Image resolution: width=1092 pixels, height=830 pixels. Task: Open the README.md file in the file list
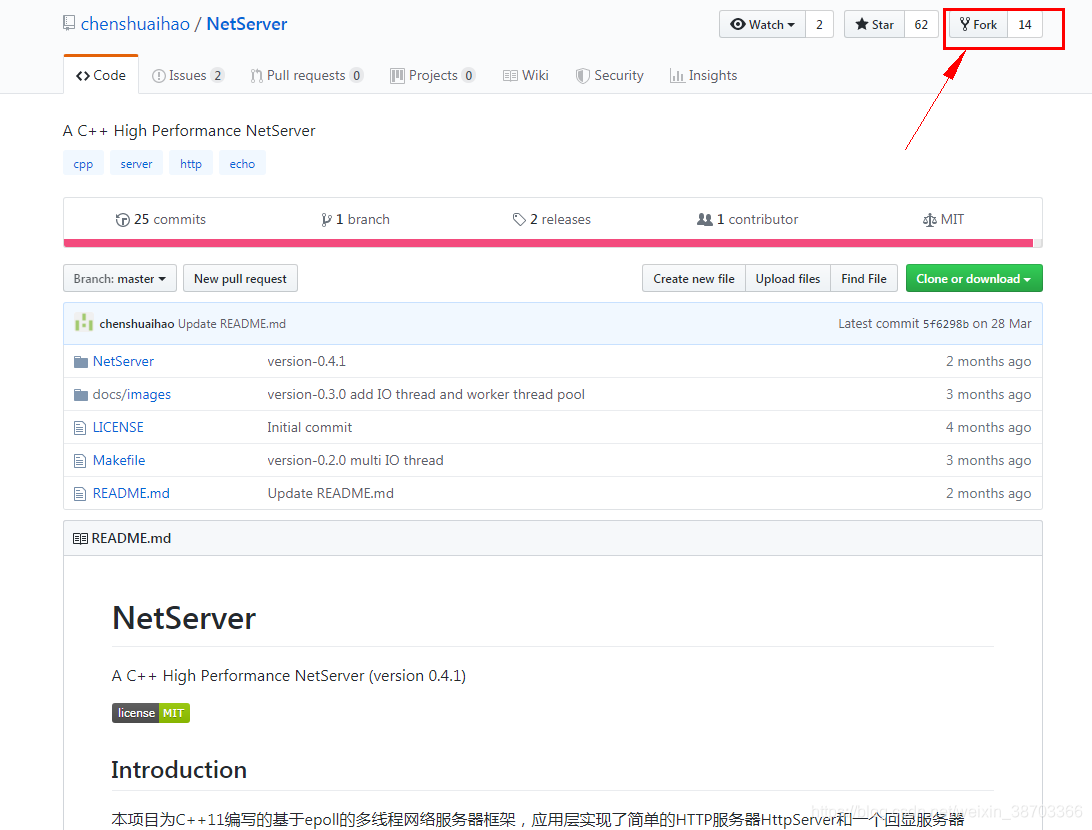[131, 493]
